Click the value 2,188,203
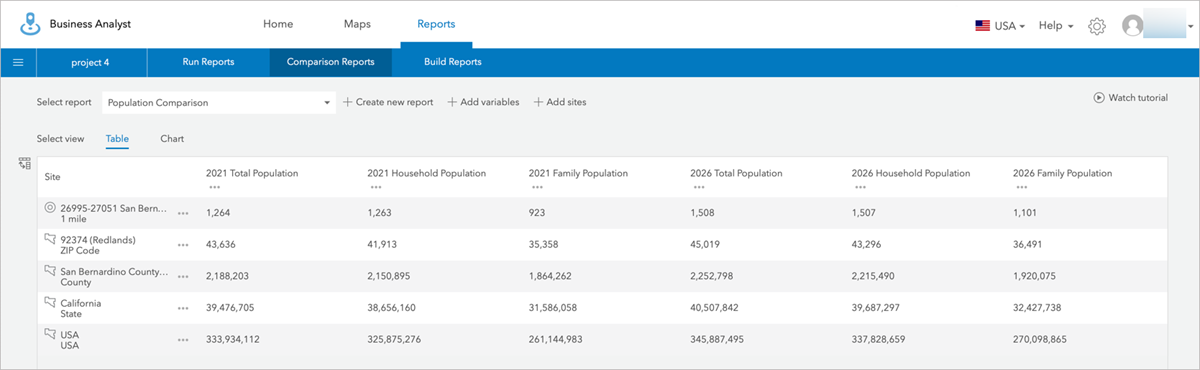 tap(228, 277)
